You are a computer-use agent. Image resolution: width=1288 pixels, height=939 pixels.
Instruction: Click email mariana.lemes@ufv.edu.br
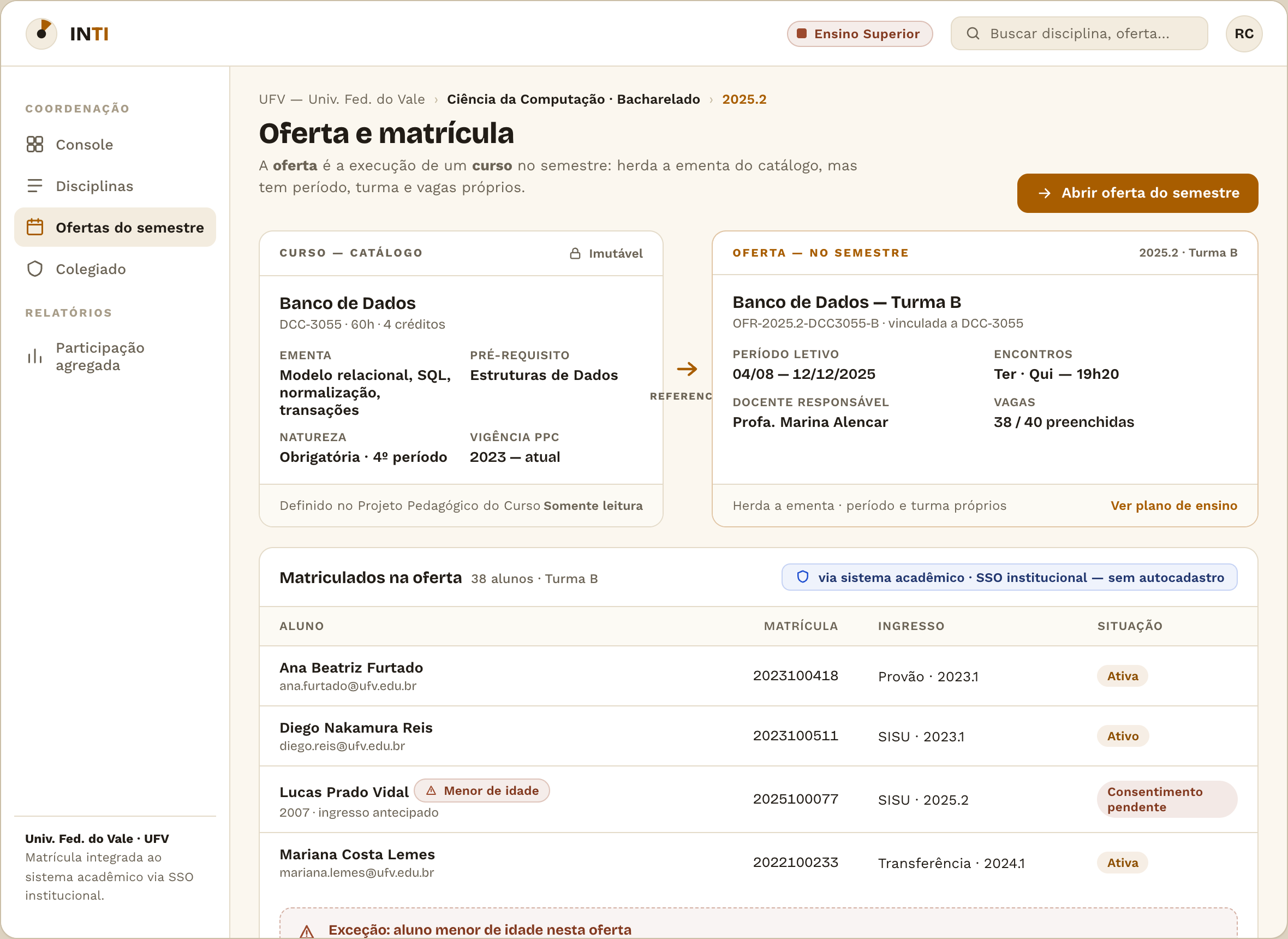[x=357, y=873]
